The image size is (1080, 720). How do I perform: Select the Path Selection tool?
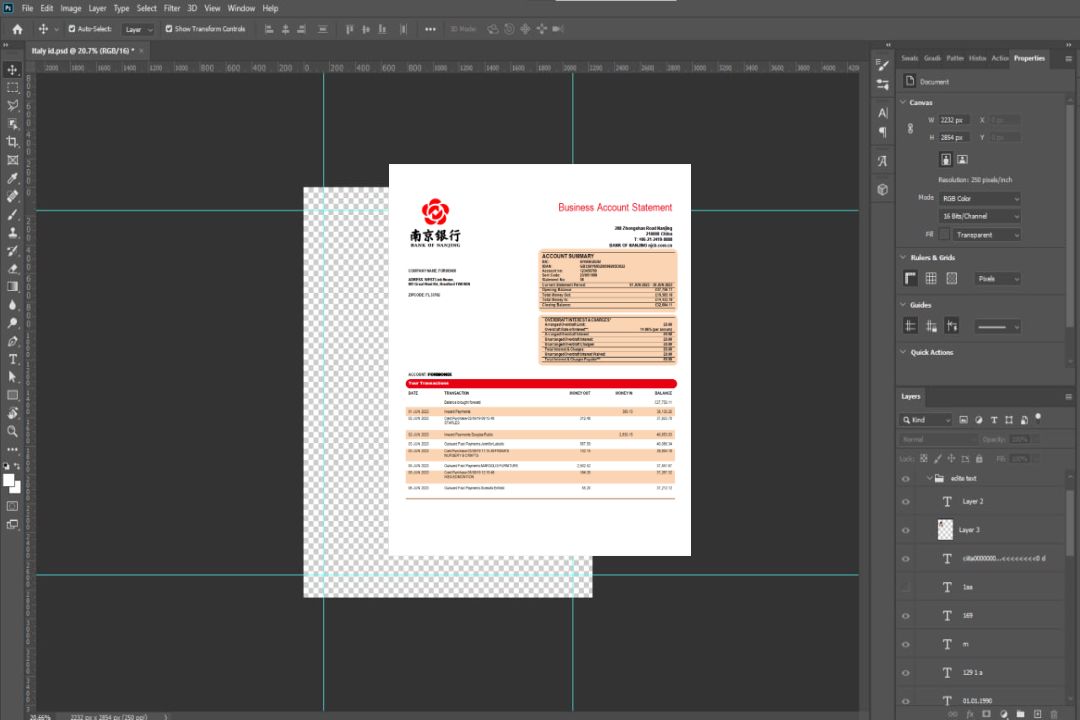pos(12,377)
